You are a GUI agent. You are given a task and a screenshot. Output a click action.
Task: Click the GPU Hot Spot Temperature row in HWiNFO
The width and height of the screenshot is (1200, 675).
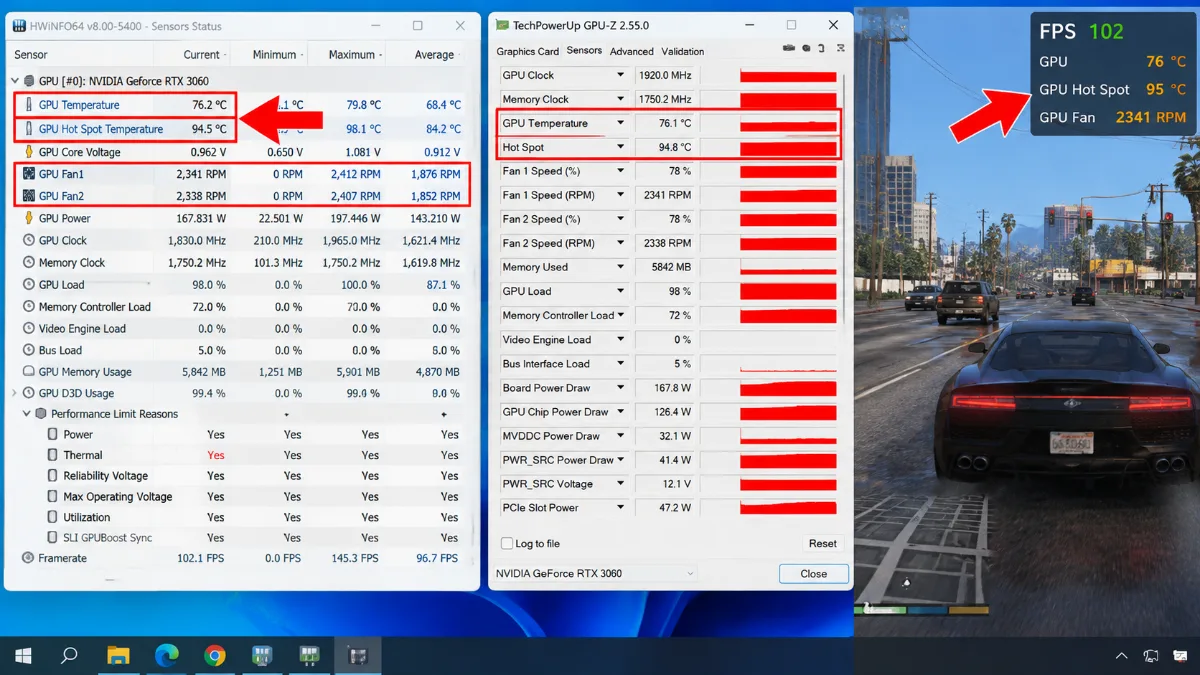(x=238, y=129)
